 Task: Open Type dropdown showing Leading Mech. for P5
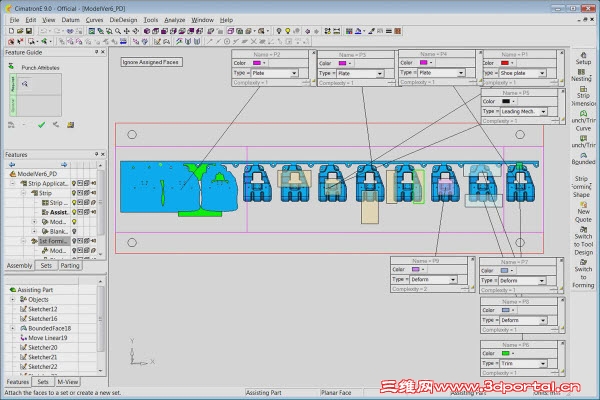[543, 111]
